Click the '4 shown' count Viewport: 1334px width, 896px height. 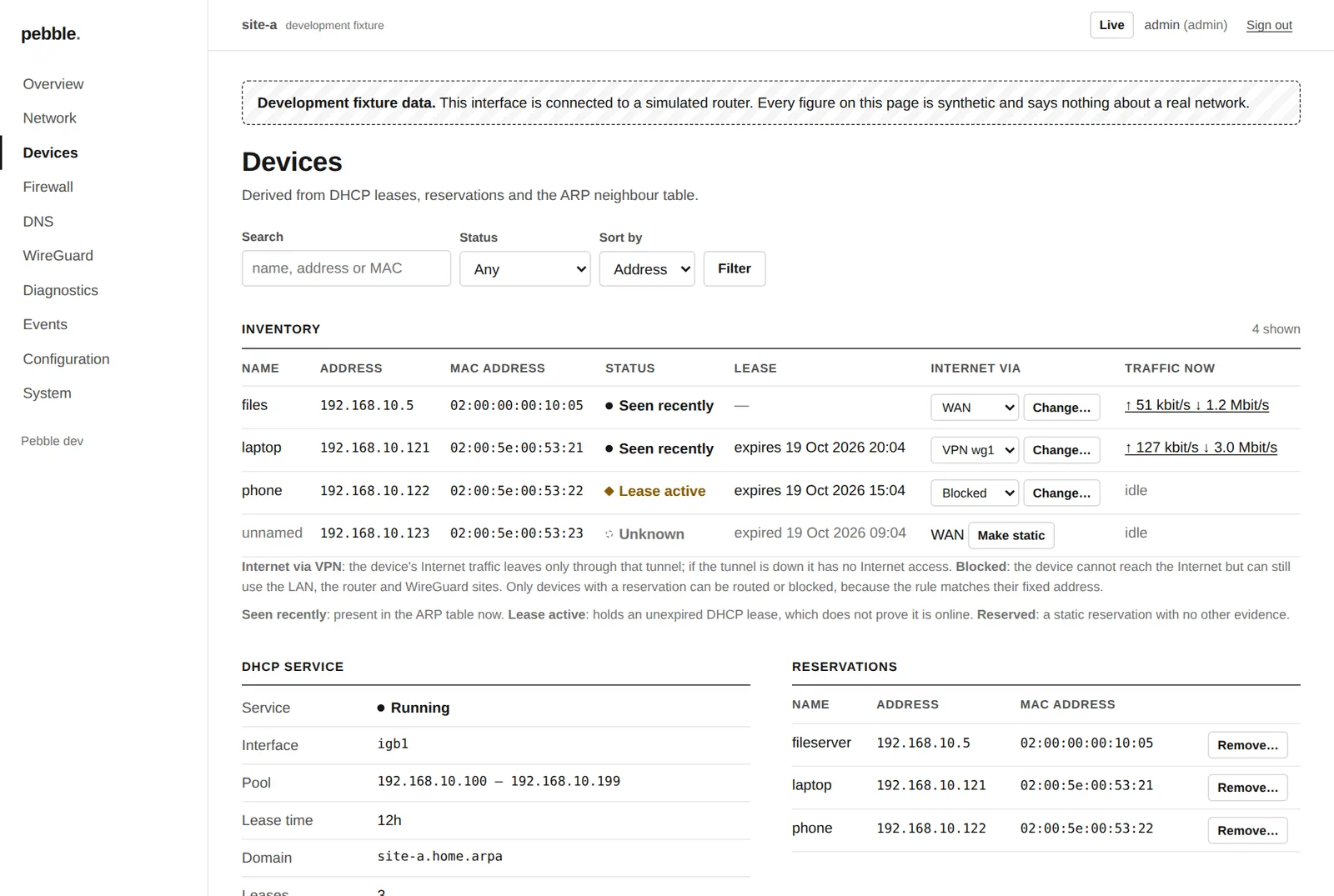[x=1276, y=329]
